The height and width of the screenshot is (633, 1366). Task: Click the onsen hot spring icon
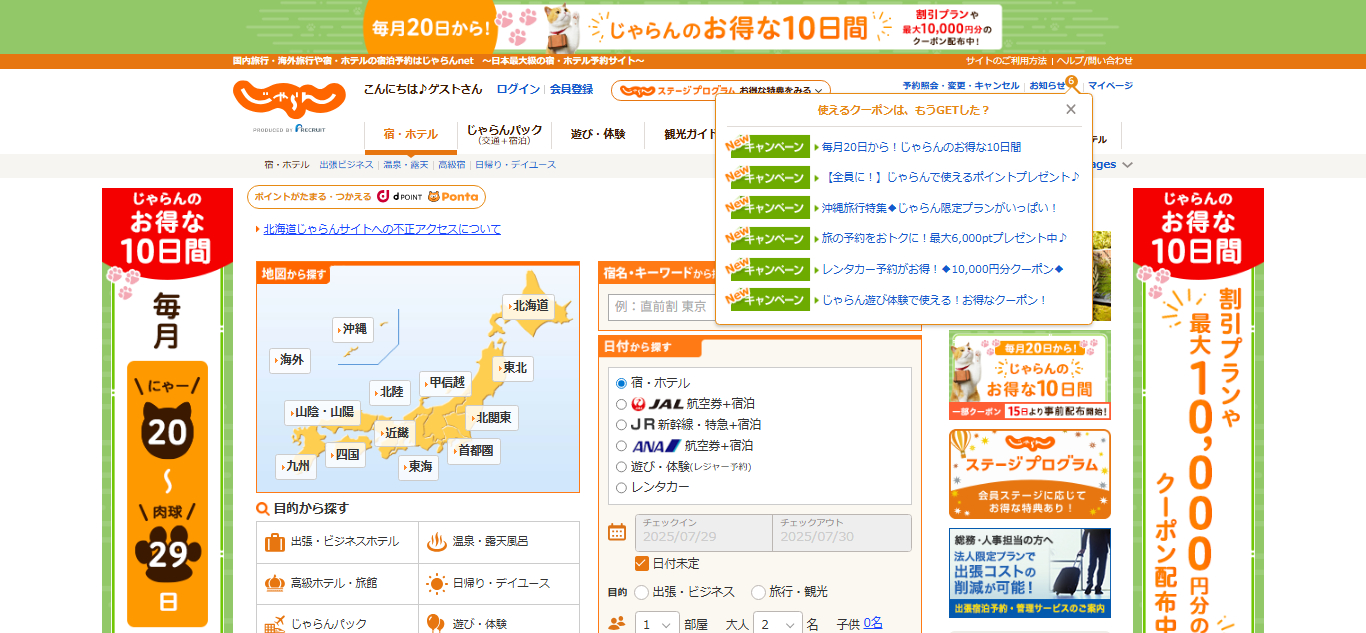click(436, 542)
